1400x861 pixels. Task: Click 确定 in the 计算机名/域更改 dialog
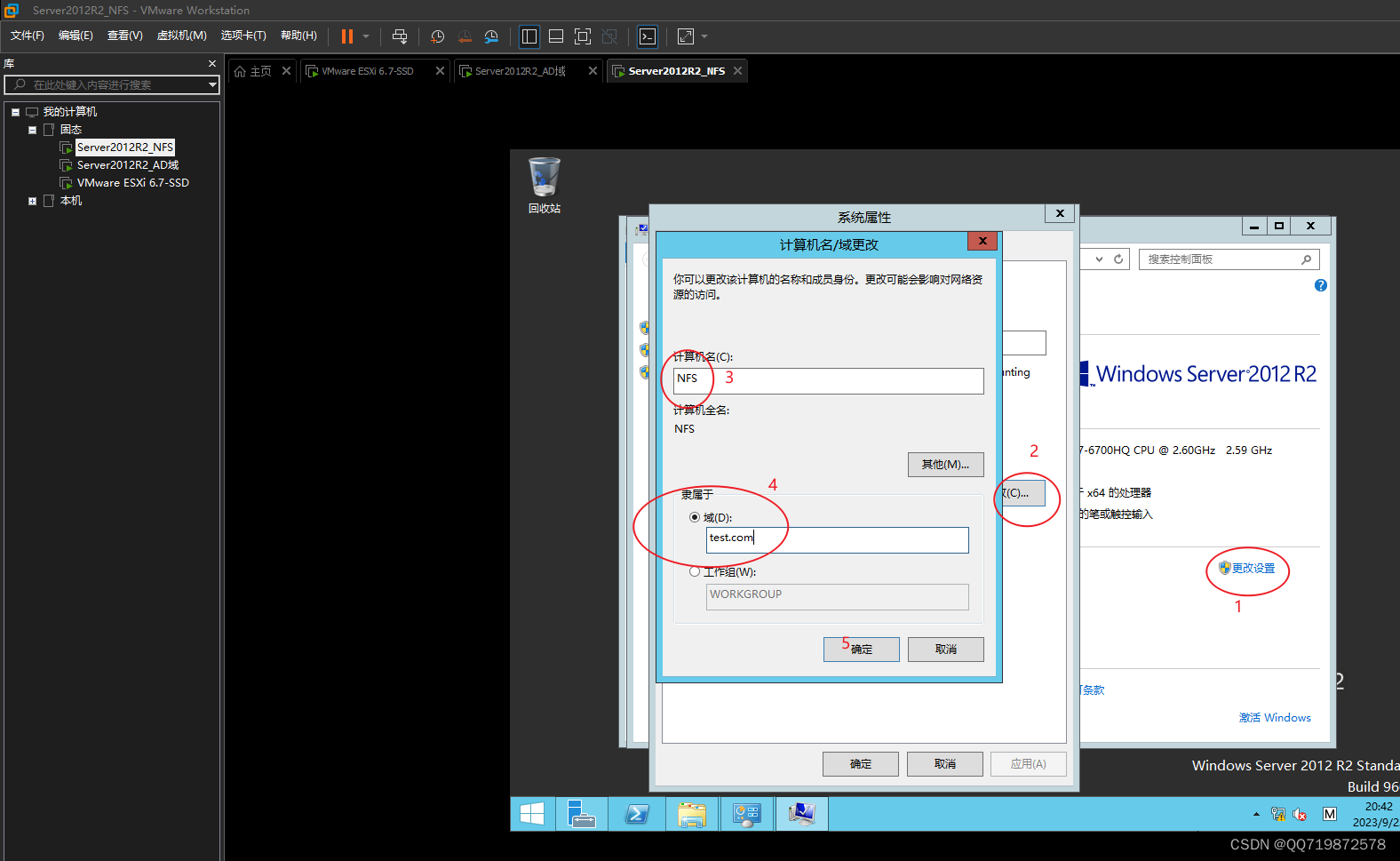[x=861, y=650]
